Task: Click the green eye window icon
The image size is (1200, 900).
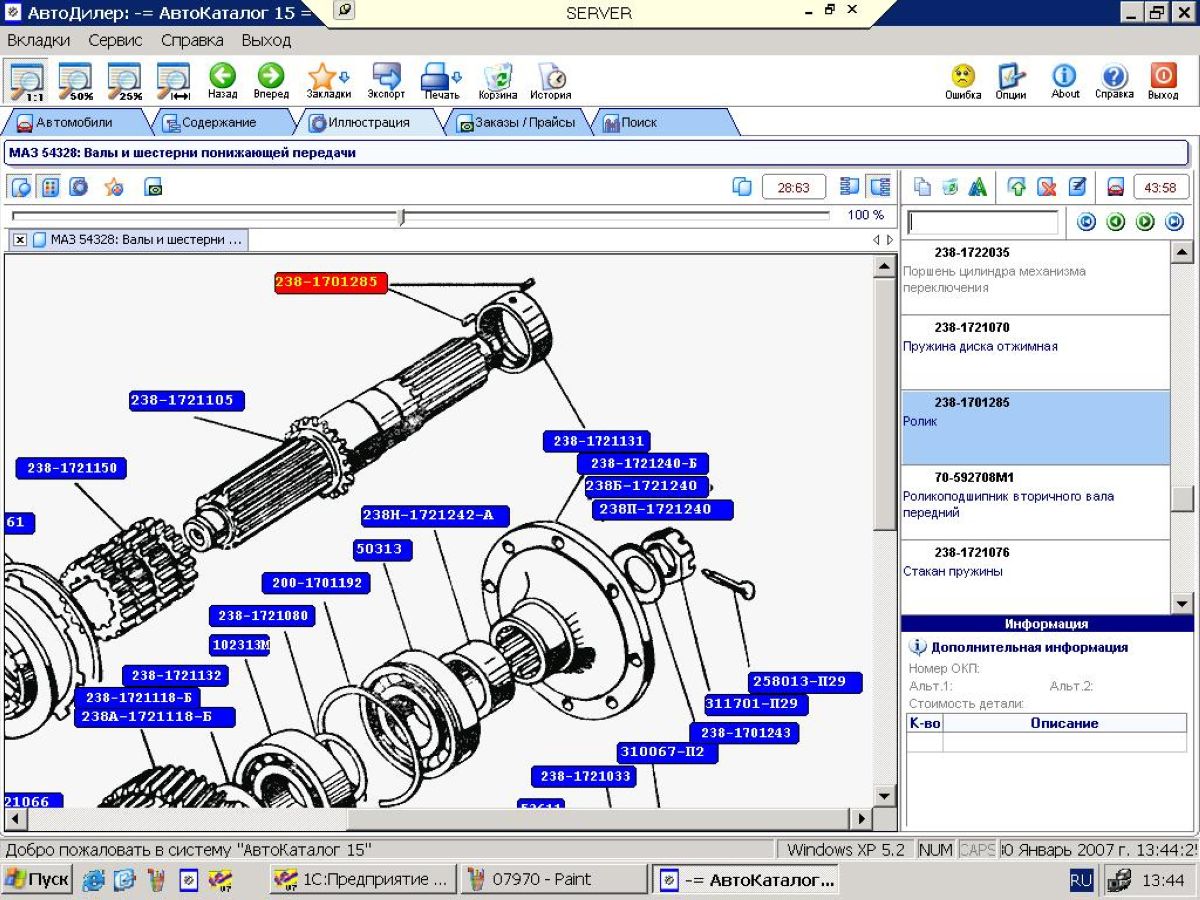Action: point(153,186)
